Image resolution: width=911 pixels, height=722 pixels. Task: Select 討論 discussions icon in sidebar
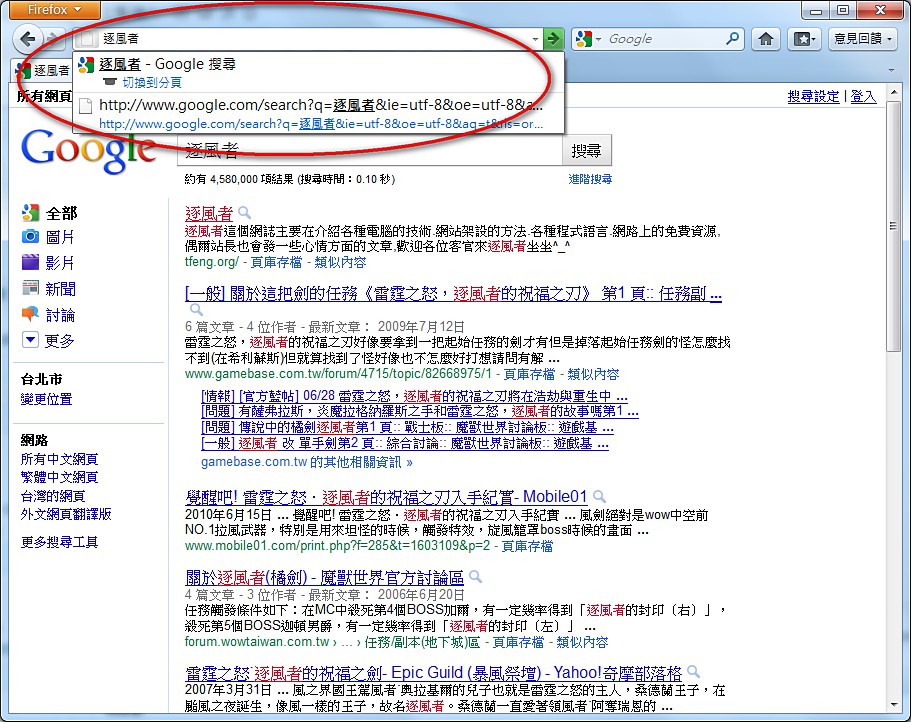point(30,314)
